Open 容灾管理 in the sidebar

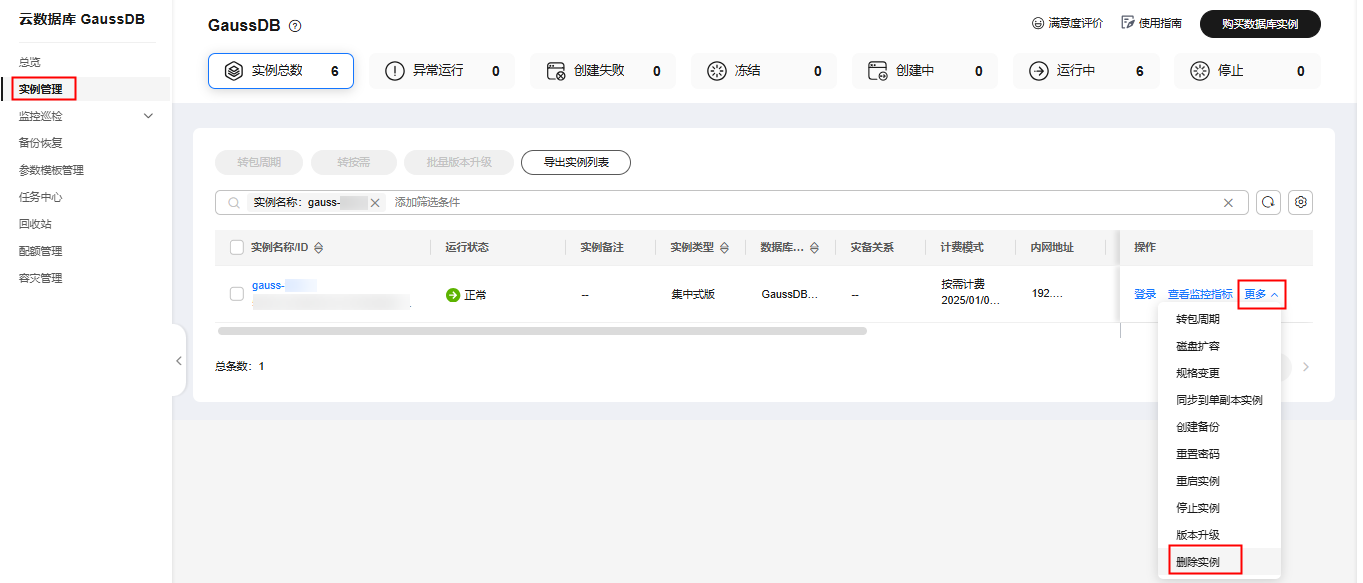[41, 278]
